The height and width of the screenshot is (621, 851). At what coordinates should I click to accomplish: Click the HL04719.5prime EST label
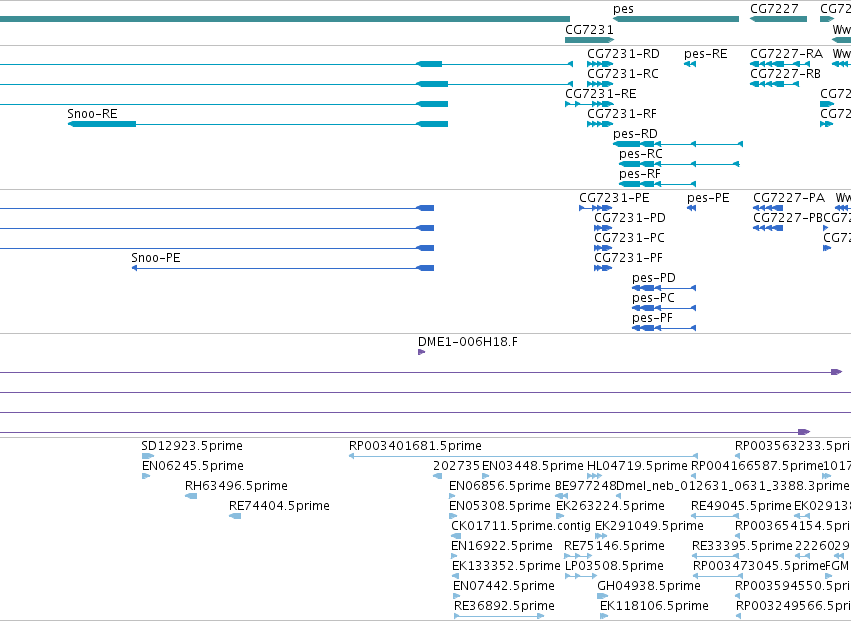point(637,466)
